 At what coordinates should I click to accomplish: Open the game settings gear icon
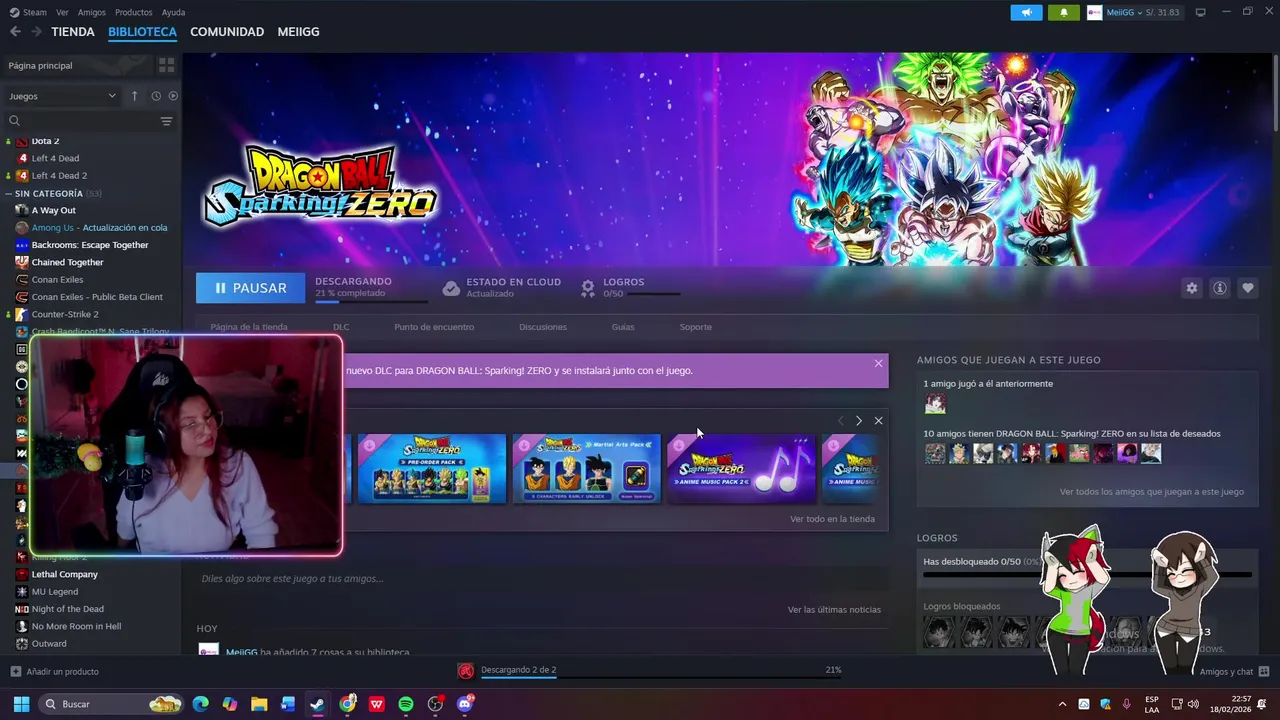(x=1191, y=288)
